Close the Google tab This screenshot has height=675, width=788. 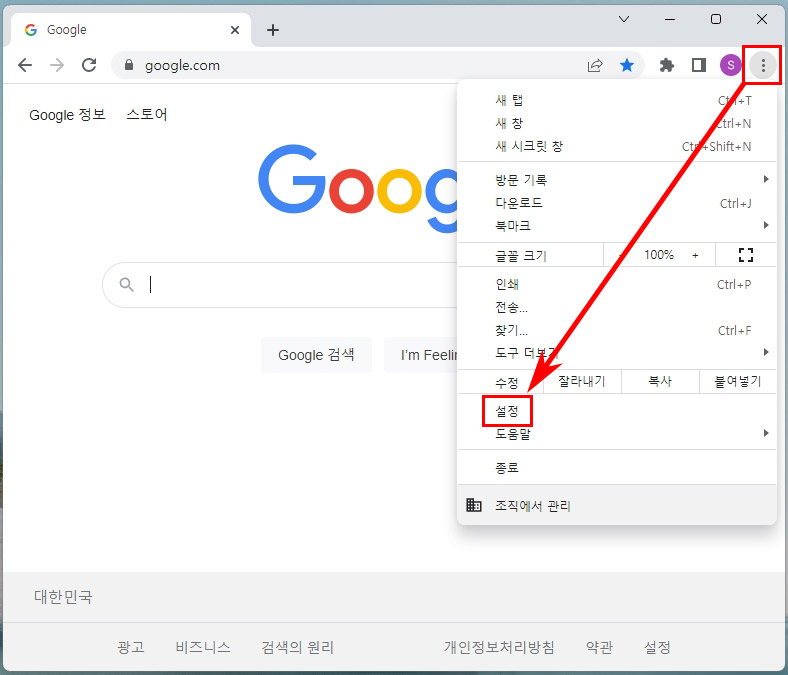coord(235,30)
